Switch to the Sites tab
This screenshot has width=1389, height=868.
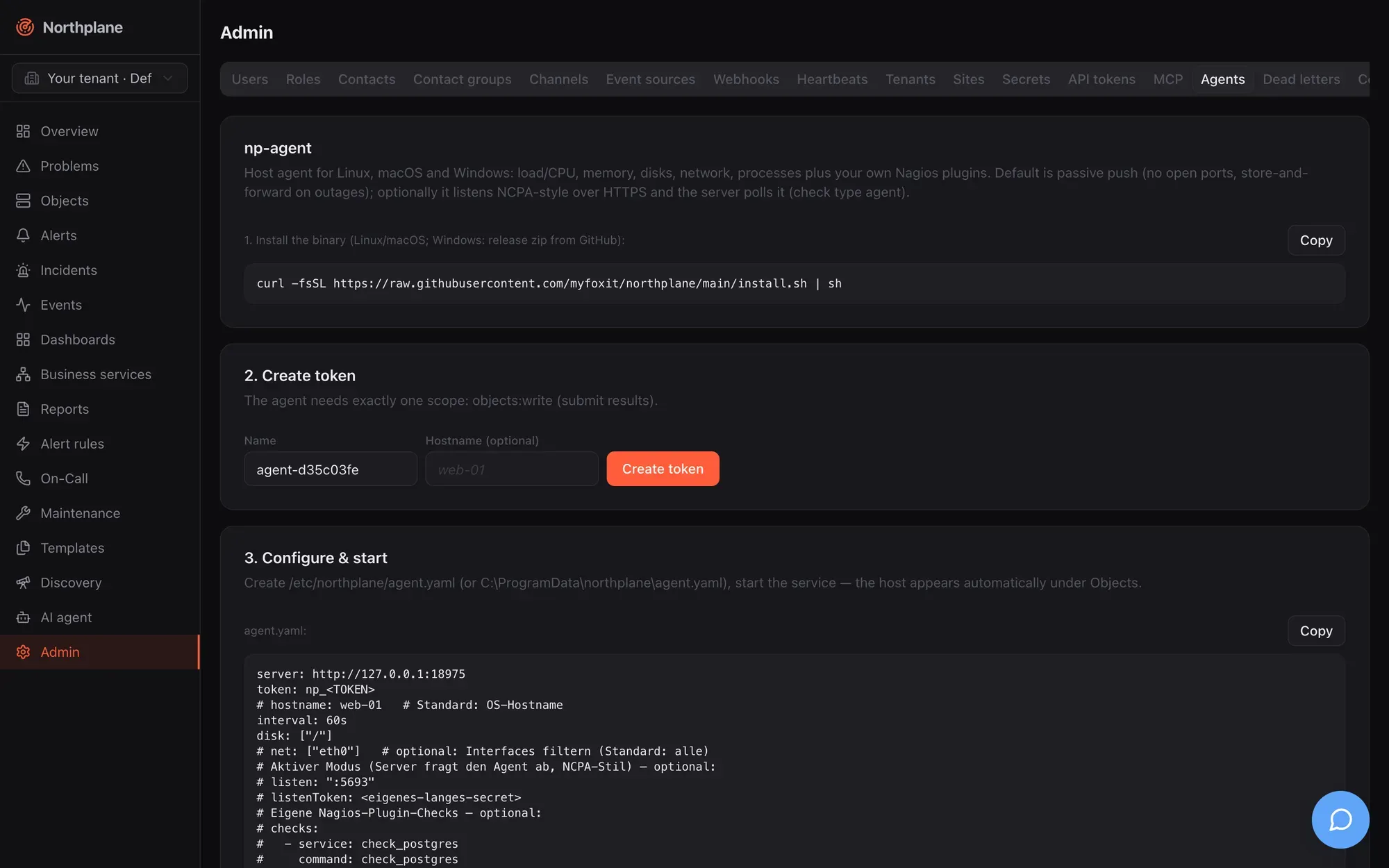point(969,79)
